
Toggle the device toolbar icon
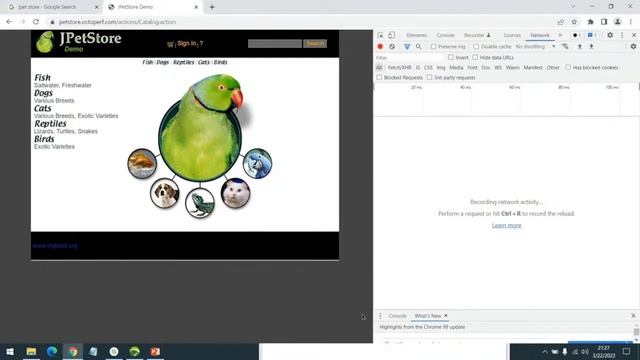coord(391,36)
